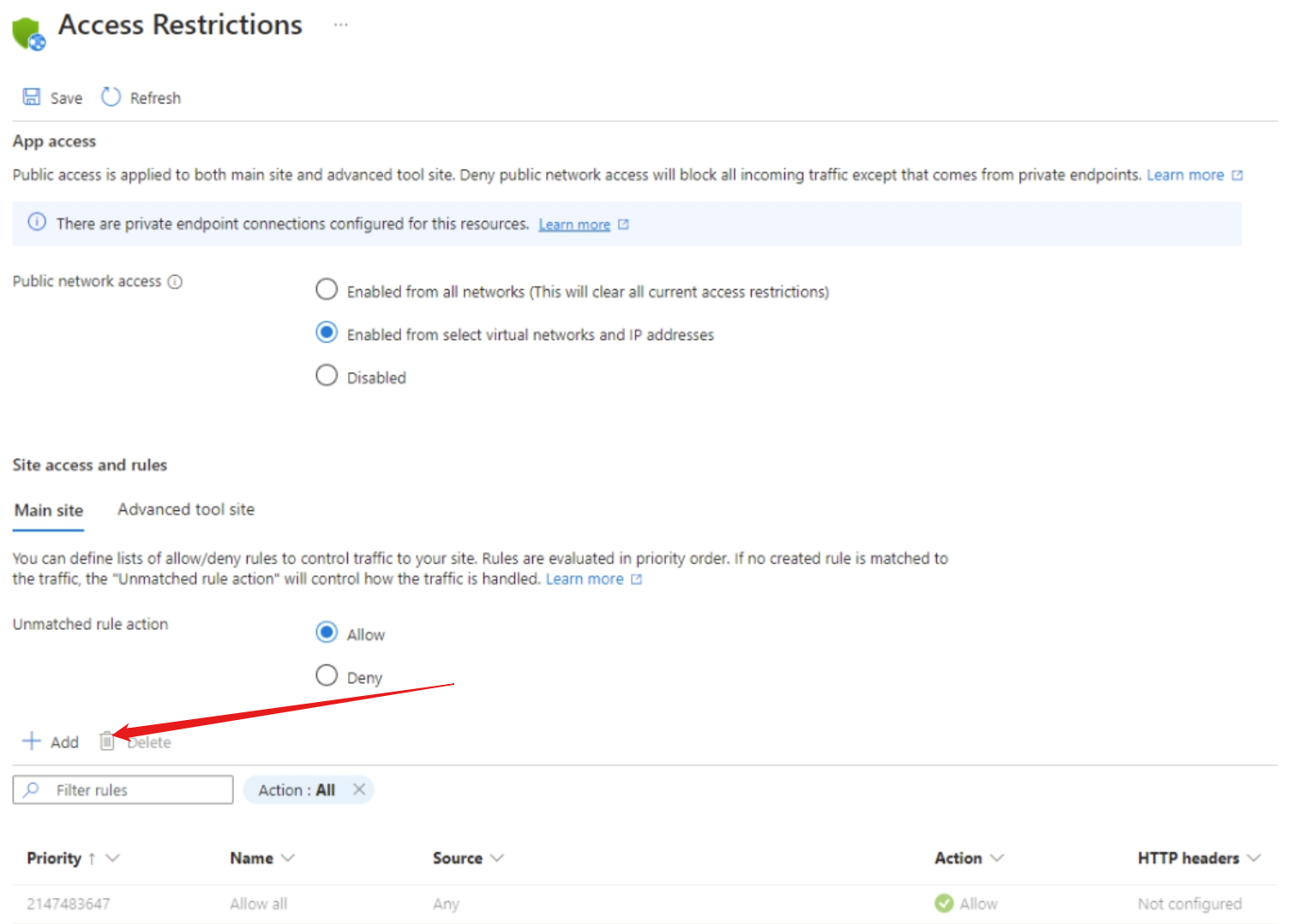Set Unmatched rule action to Deny
This screenshot has height=924, width=1302.
coord(327,675)
